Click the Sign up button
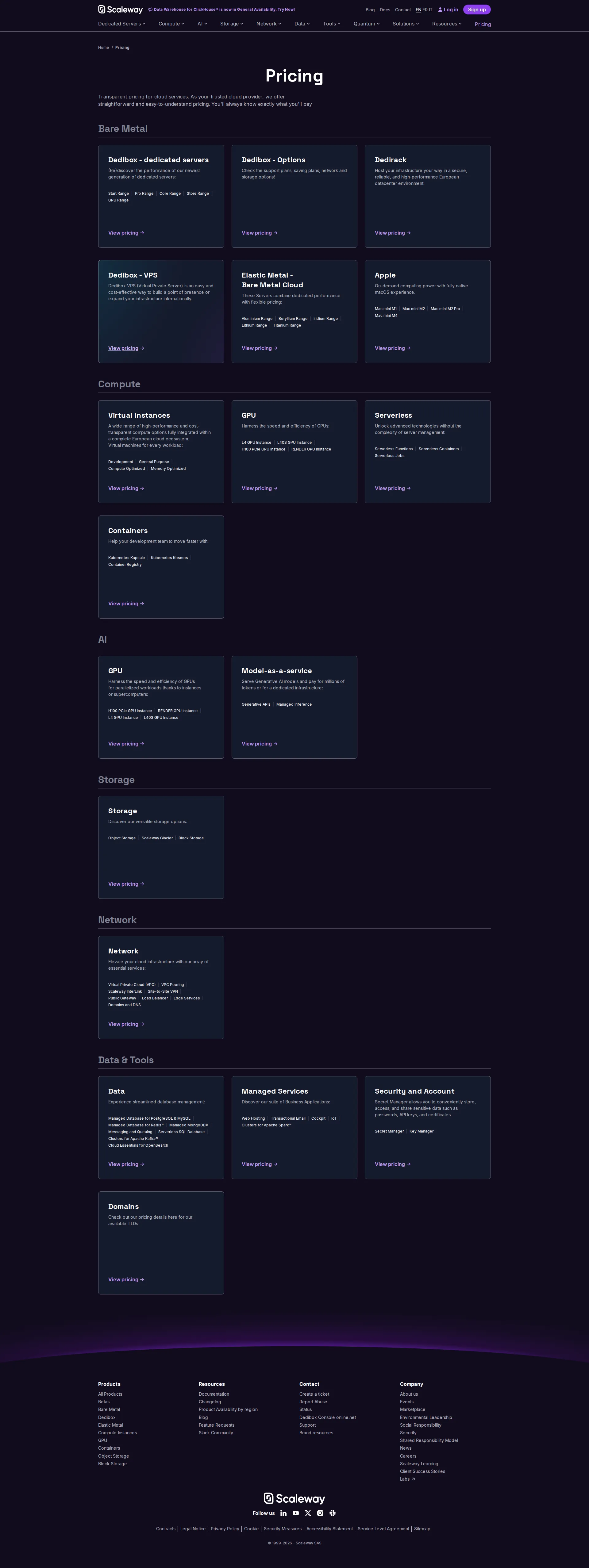This screenshot has width=589, height=1568. pos(476,9)
